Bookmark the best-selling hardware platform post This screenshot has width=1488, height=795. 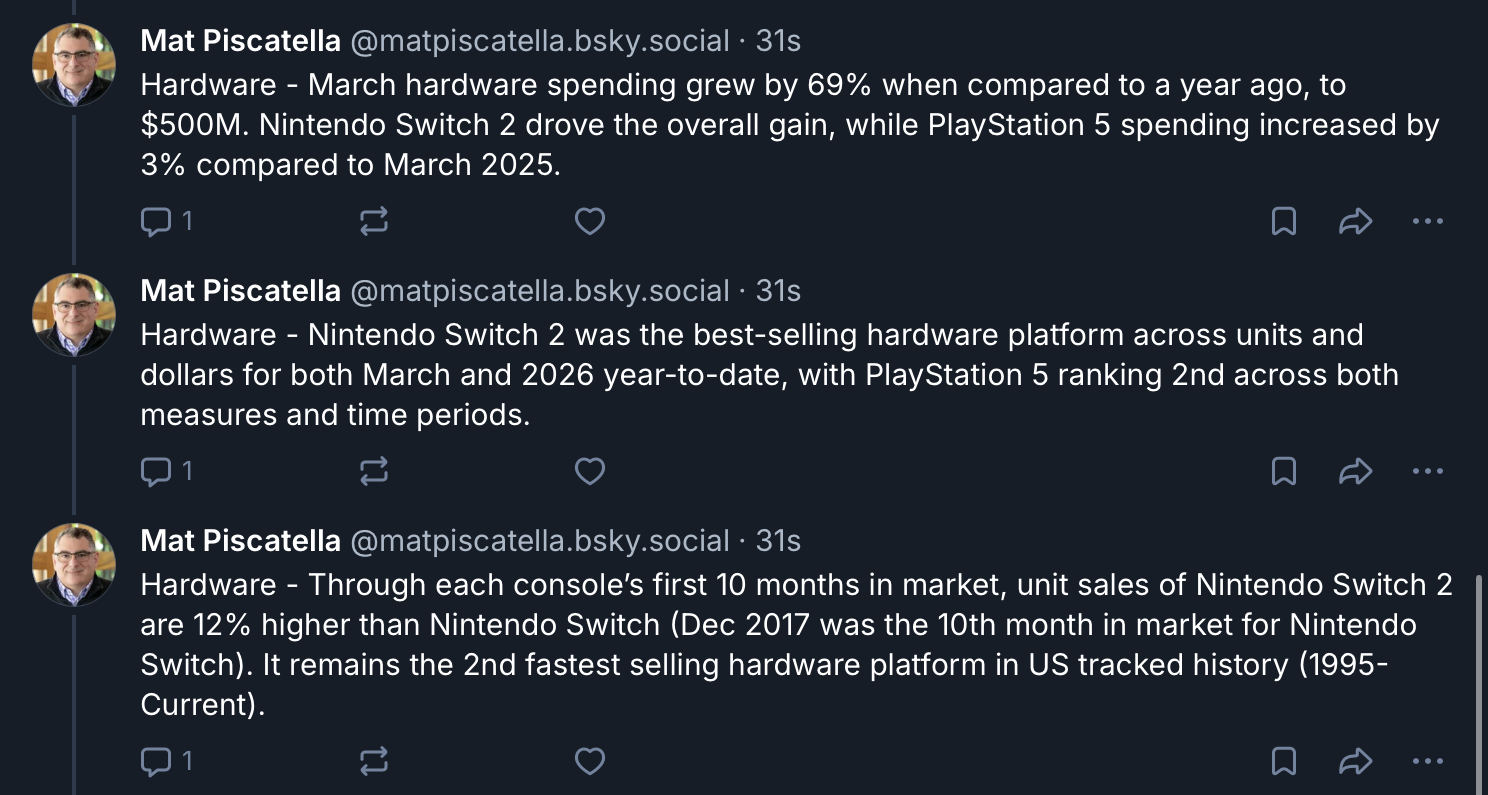click(1283, 471)
